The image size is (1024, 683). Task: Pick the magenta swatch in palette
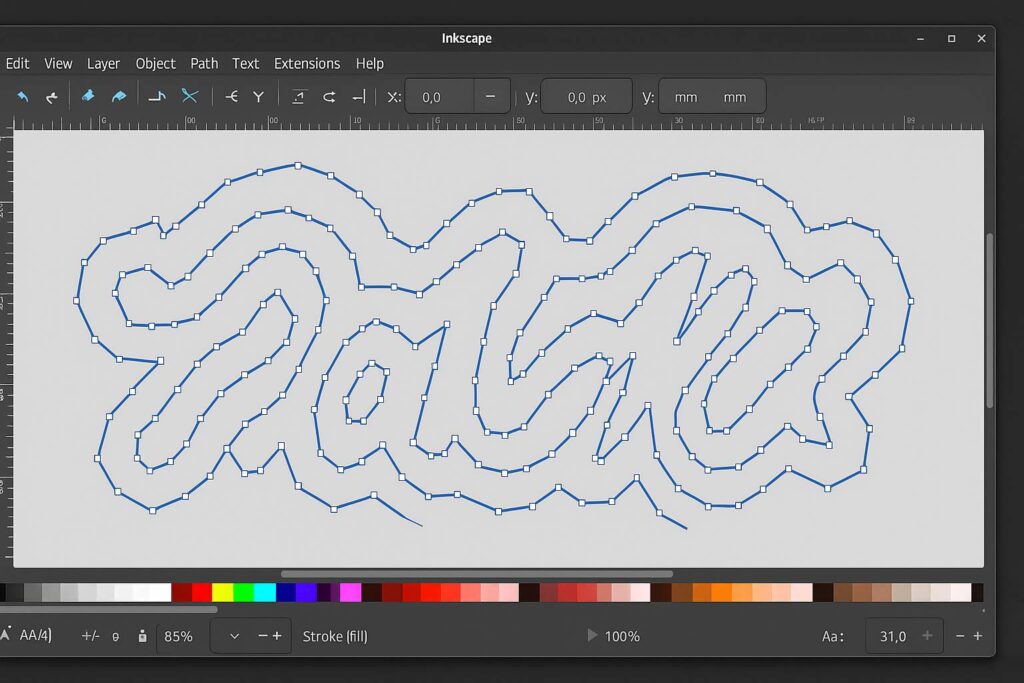coord(350,593)
